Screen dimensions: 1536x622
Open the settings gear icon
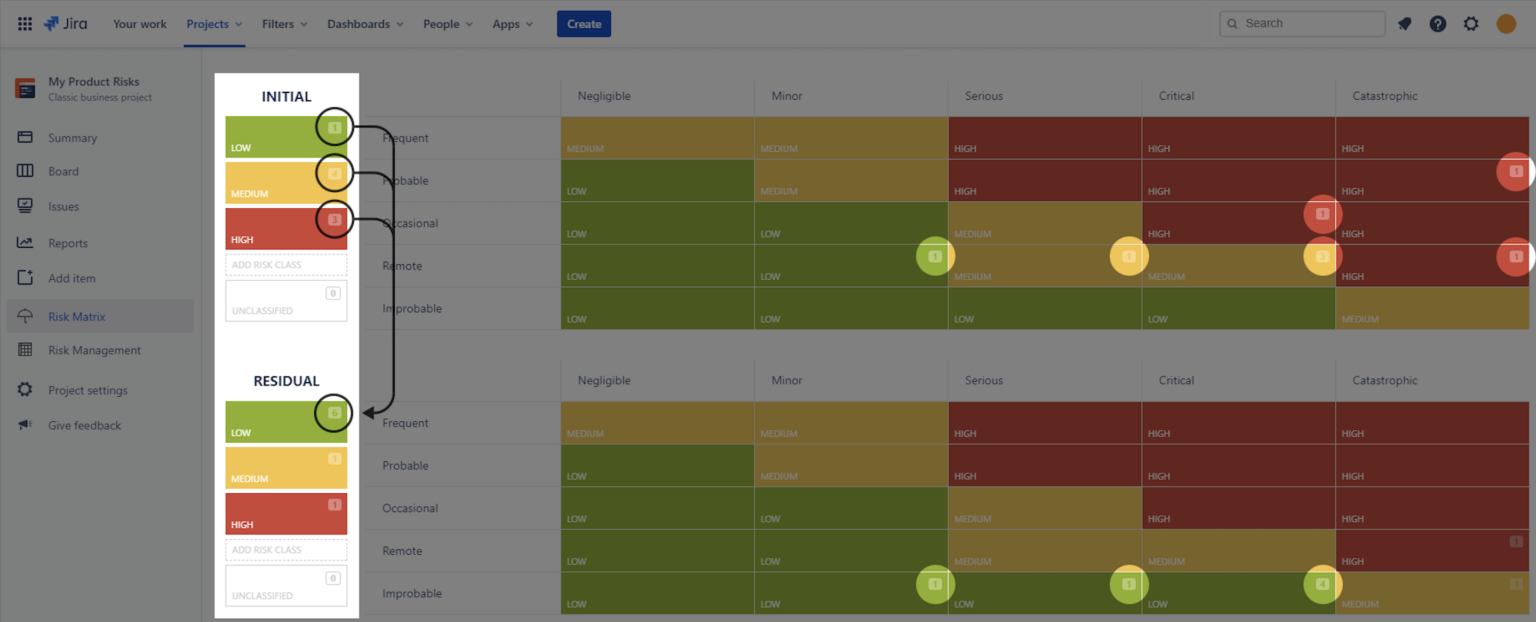[1471, 24]
